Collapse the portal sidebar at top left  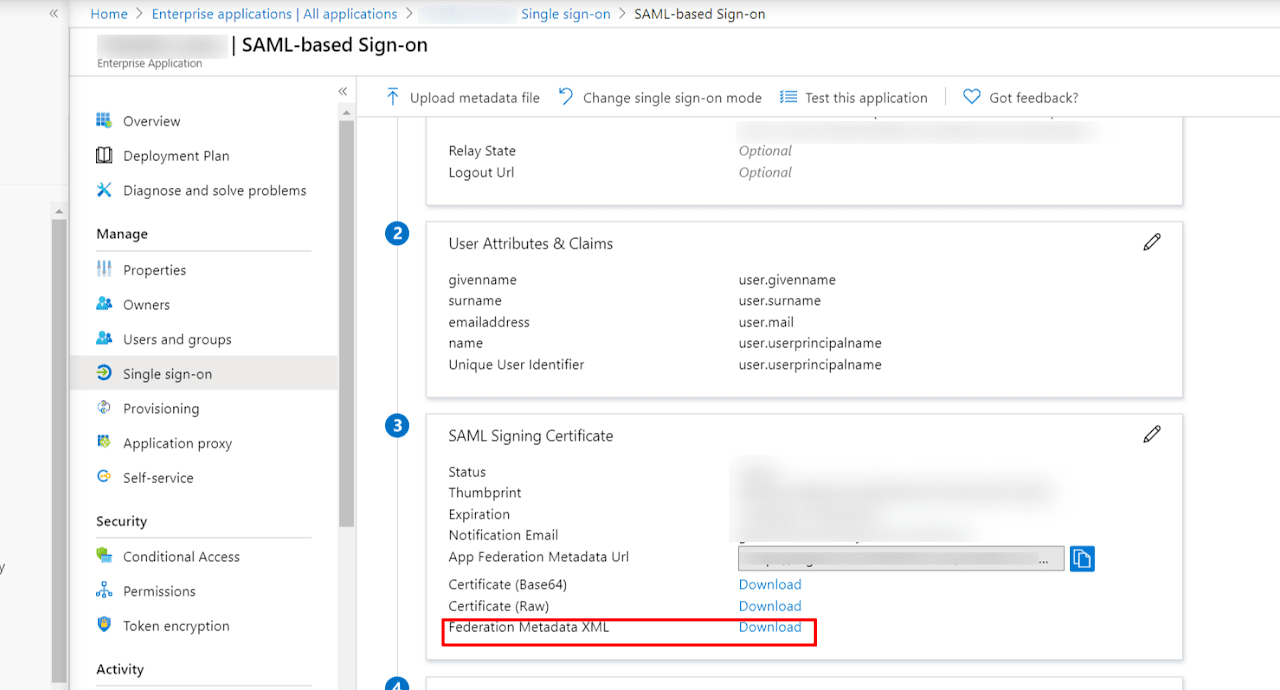point(54,14)
